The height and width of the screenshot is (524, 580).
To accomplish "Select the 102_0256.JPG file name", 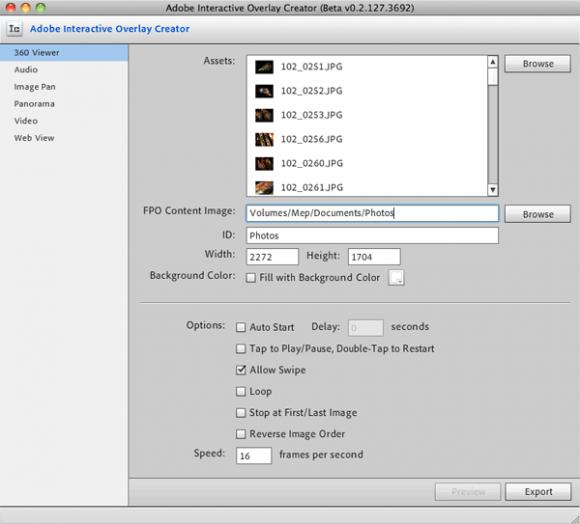I will 312,139.
